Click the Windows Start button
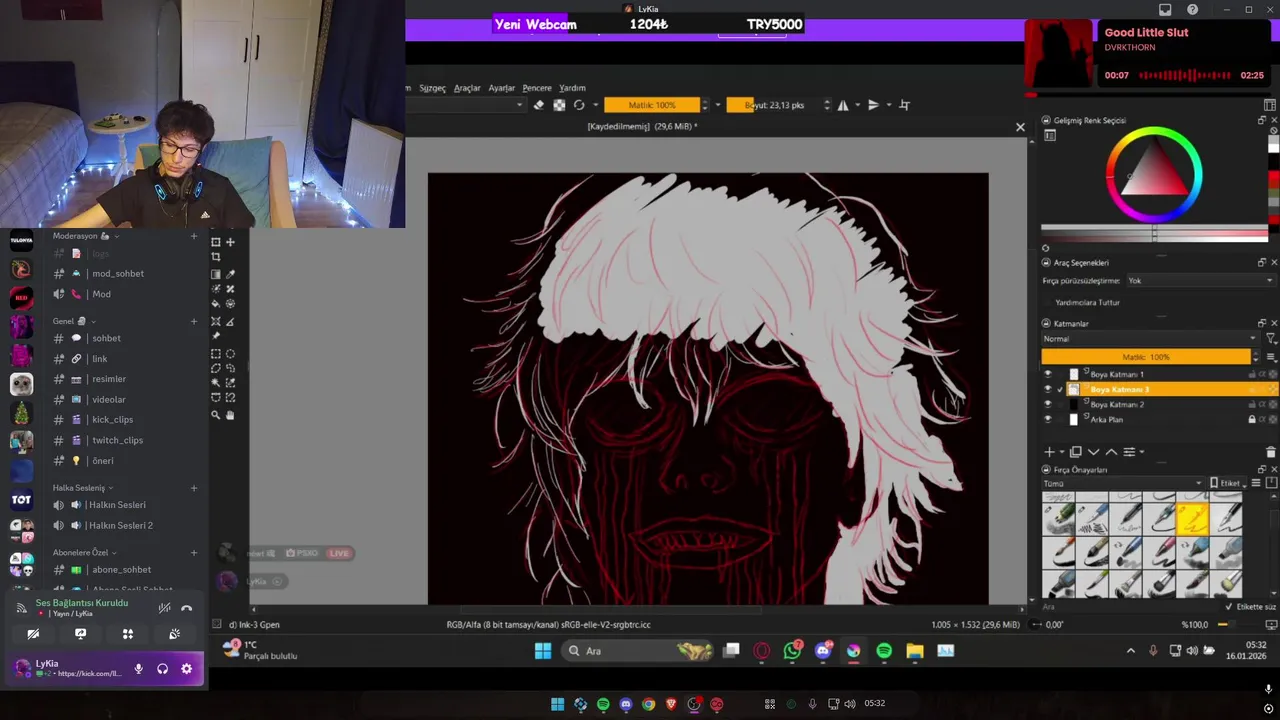The image size is (1280, 720). tap(542, 651)
